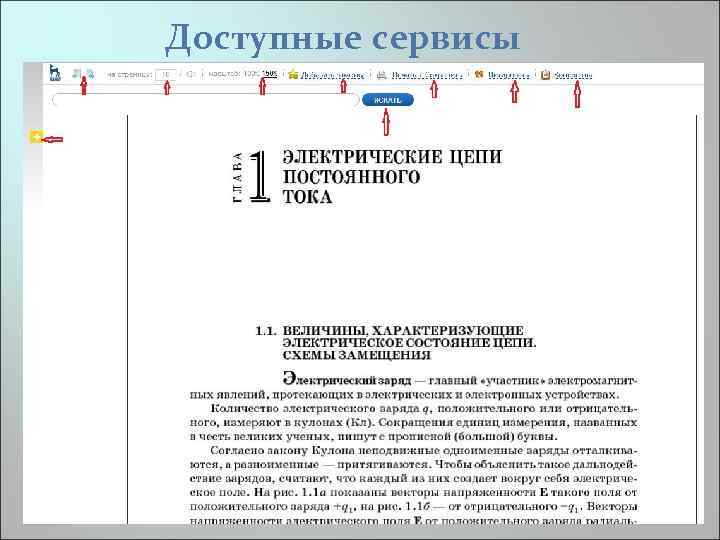
Task: Click the bold words 'Электрический заряд'
Action: pyautogui.click(x=347, y=380)
